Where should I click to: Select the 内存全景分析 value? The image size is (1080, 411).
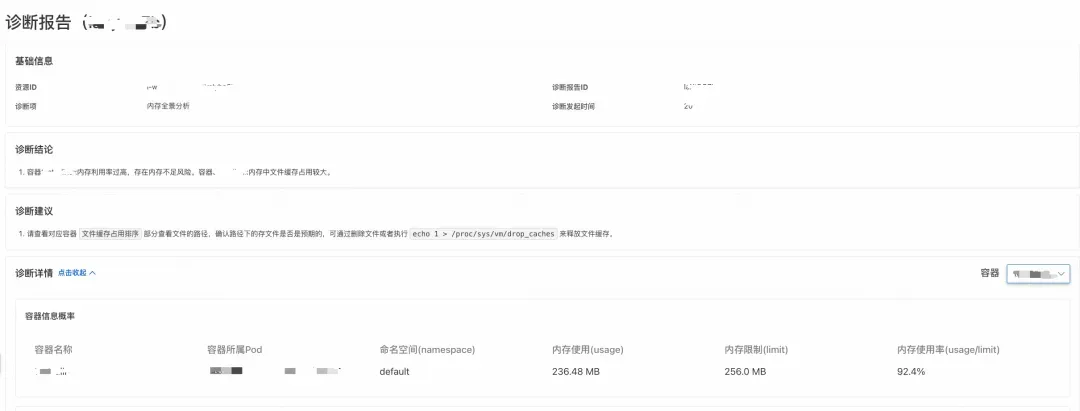coord(168,106)
